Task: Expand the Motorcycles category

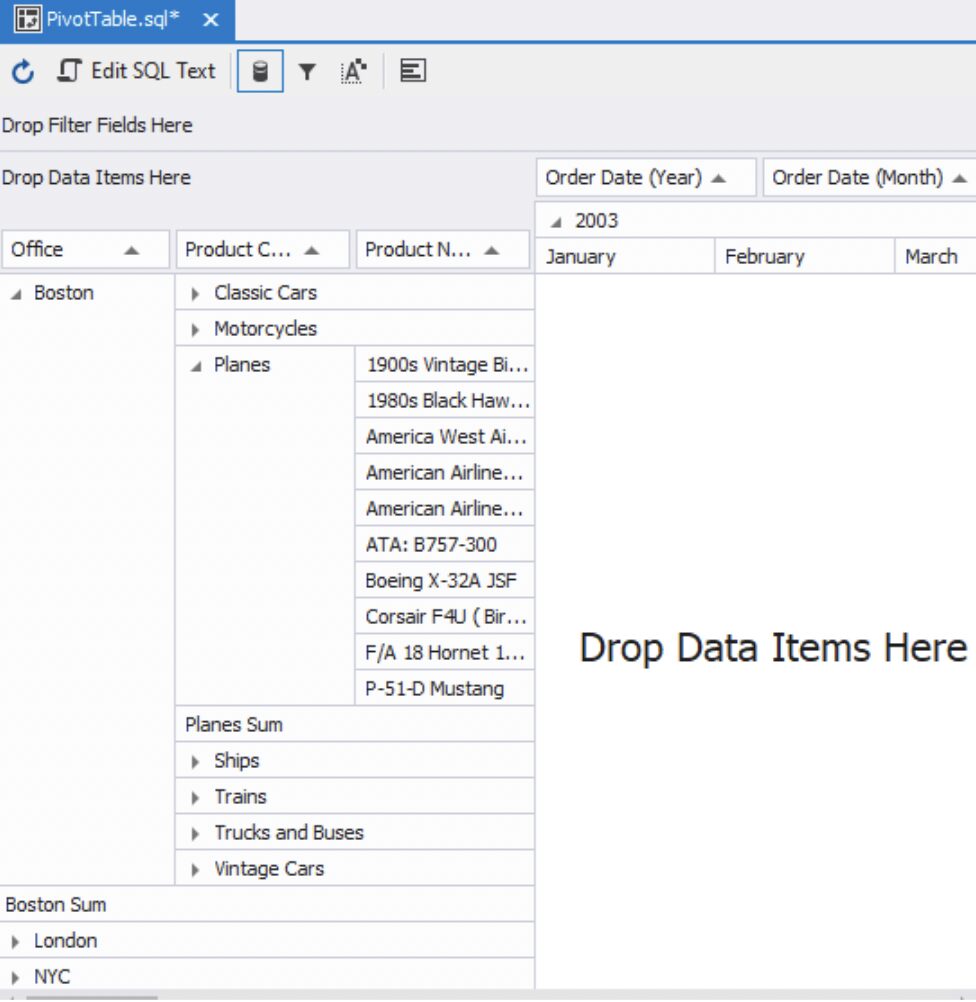Action: [x=196, y=330]
